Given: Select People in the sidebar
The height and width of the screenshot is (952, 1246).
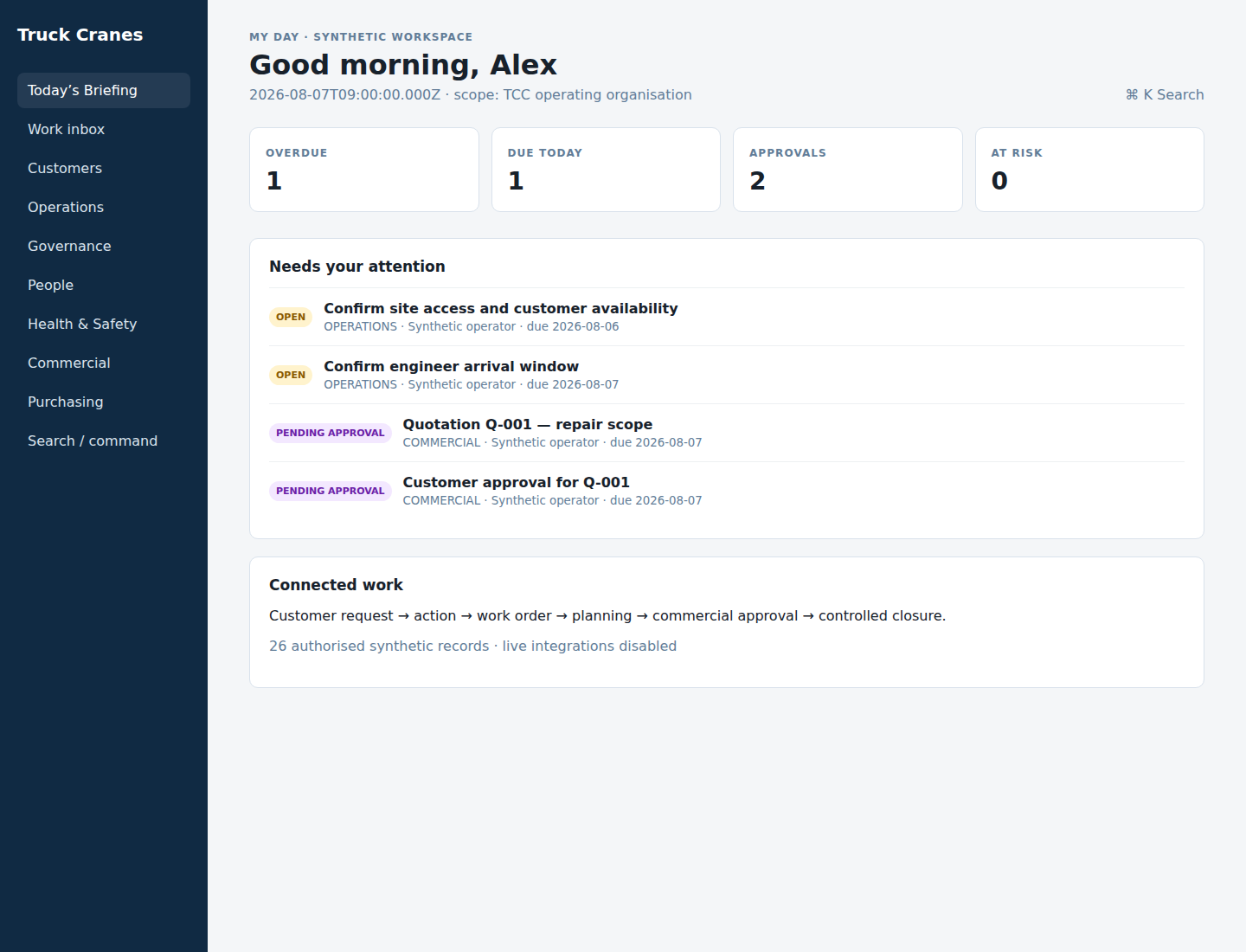Looking at the screenshot, I should coord(104,285).
